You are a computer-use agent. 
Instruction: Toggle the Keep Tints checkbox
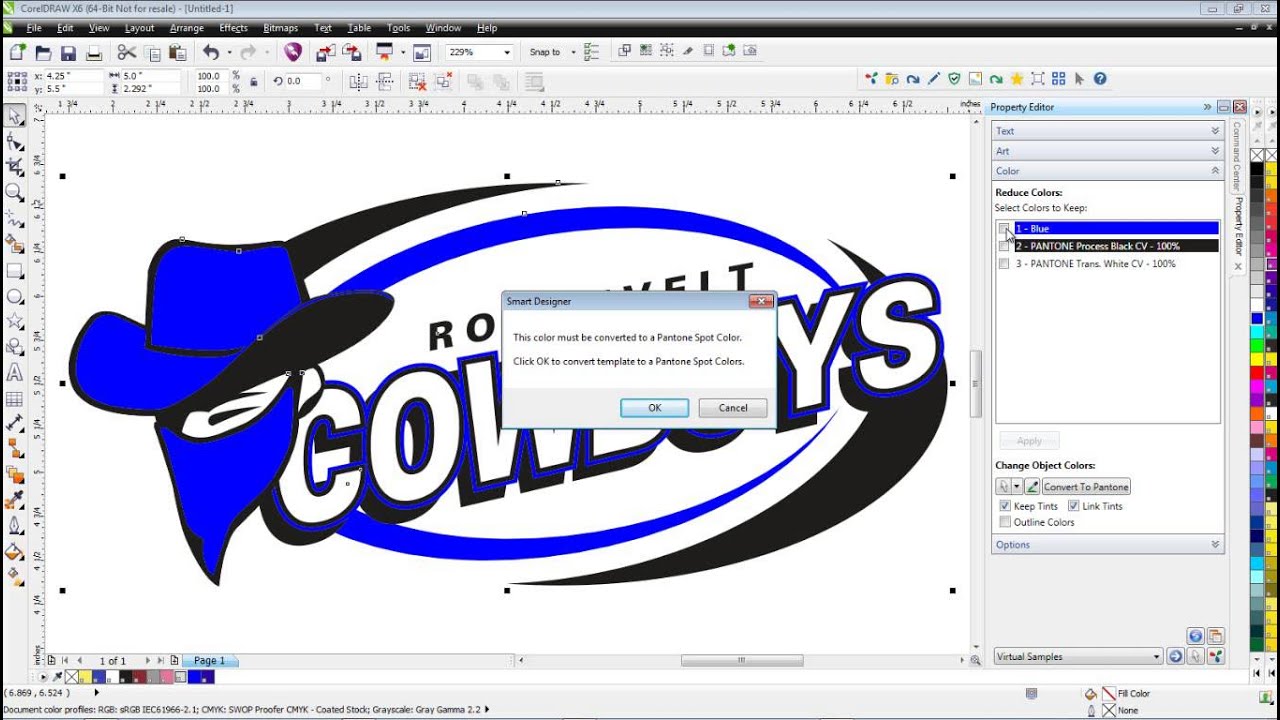1004,506
